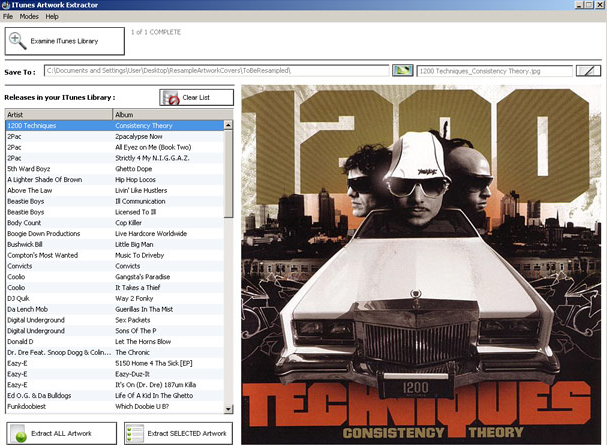
Task: Select All Eyez on Me (Book Two) row
Action: (114, 147)
